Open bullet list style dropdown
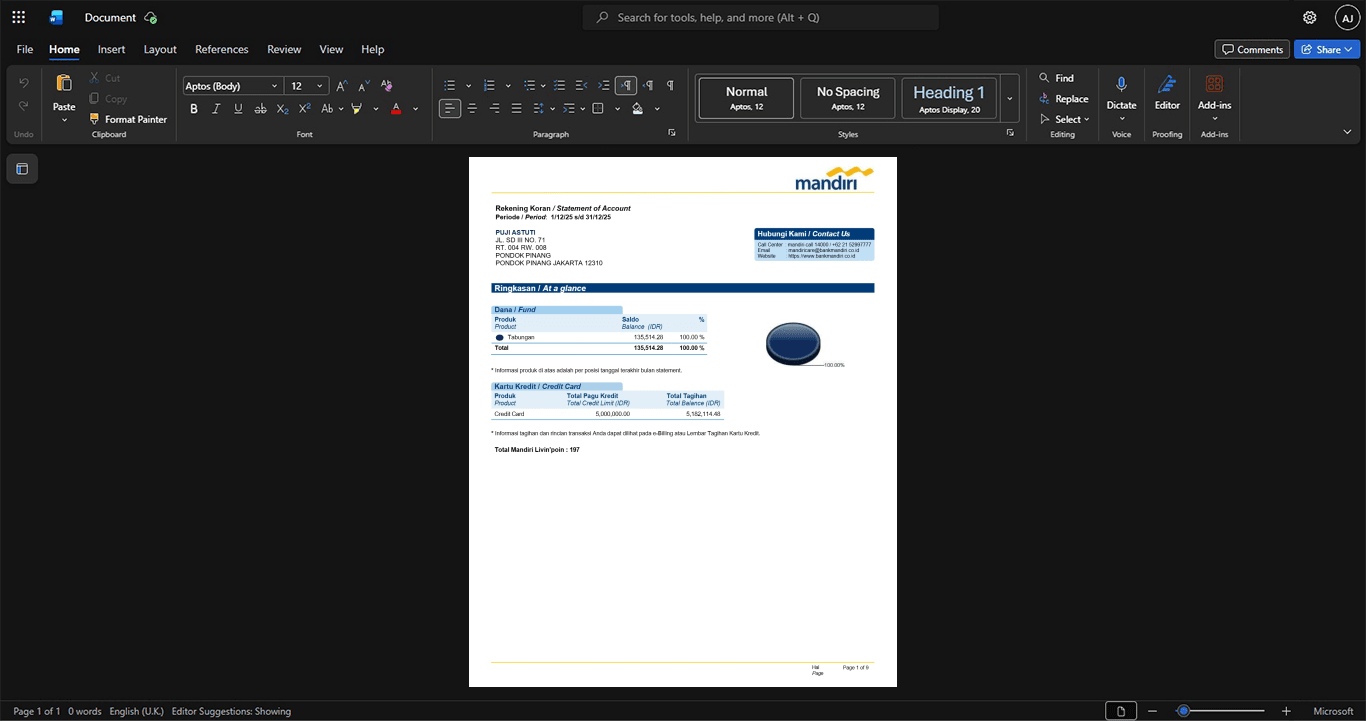The width and height of the screenshot is (1366, 721). [468, 86]
